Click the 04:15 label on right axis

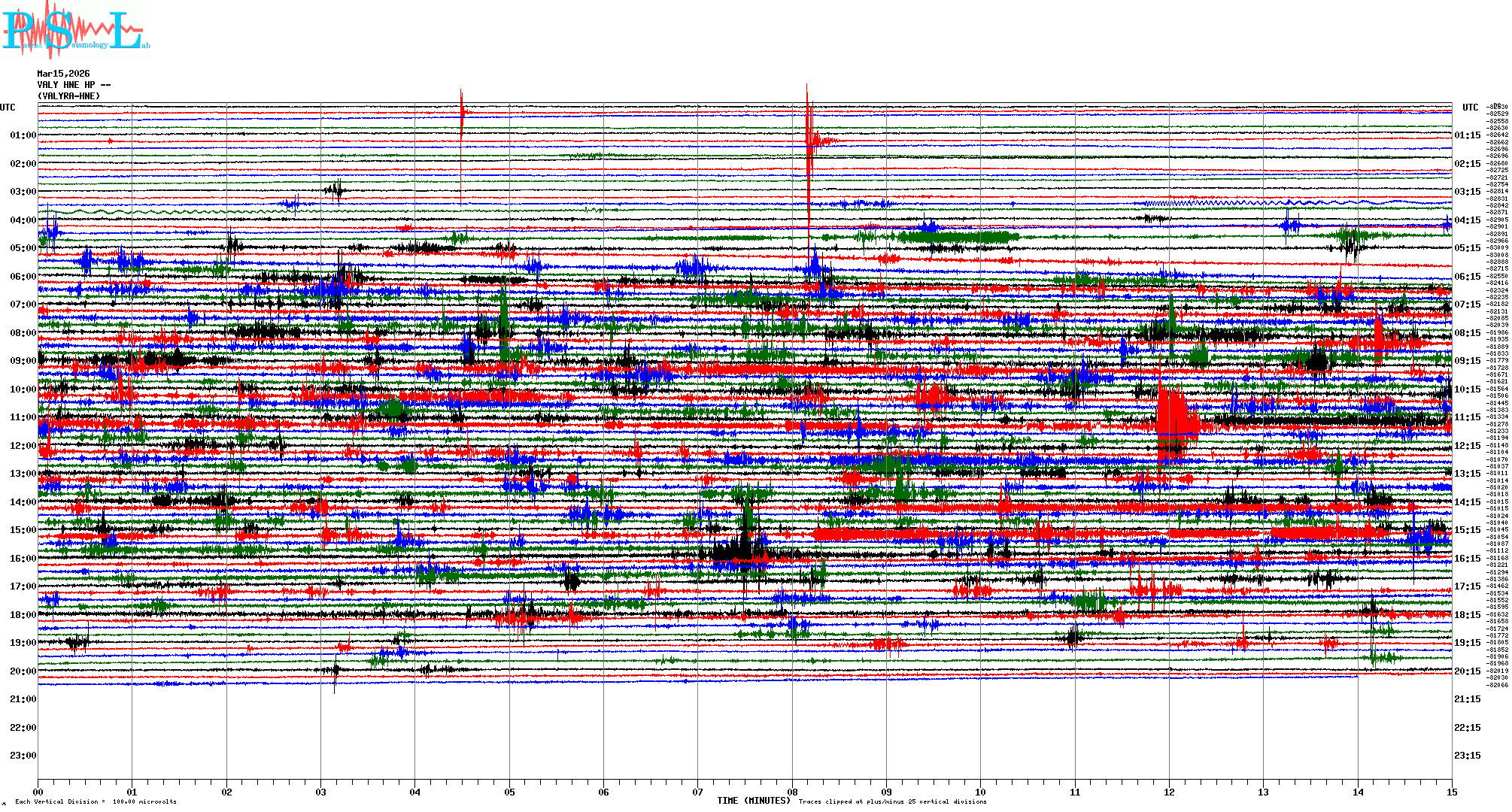[x=1467, y=220]
